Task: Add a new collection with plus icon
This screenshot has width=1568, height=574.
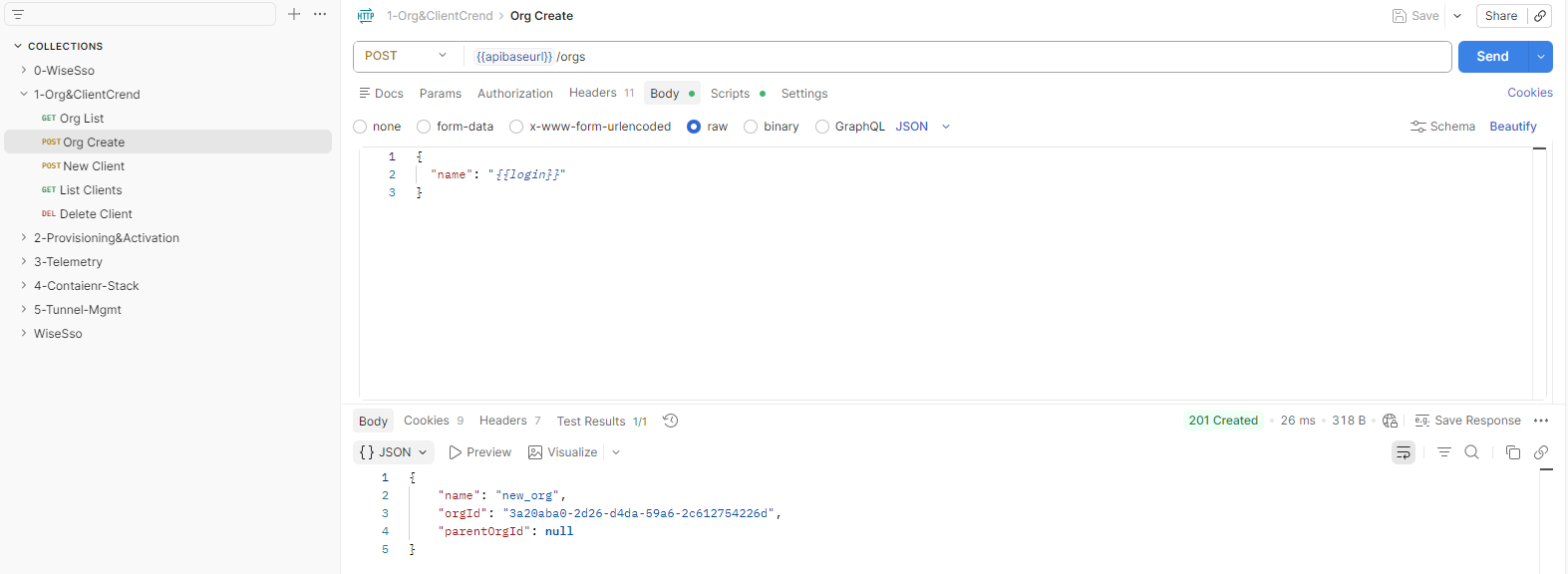Action: click(x=294, y=14)
